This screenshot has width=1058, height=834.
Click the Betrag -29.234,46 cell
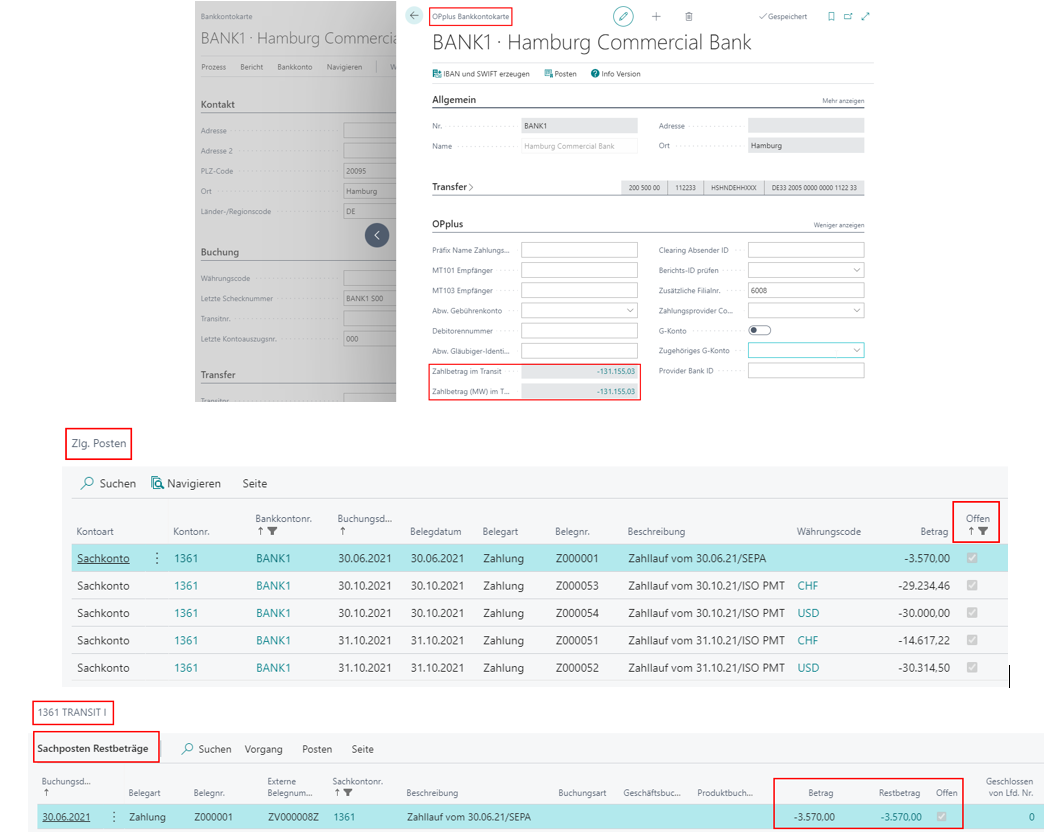924,586
